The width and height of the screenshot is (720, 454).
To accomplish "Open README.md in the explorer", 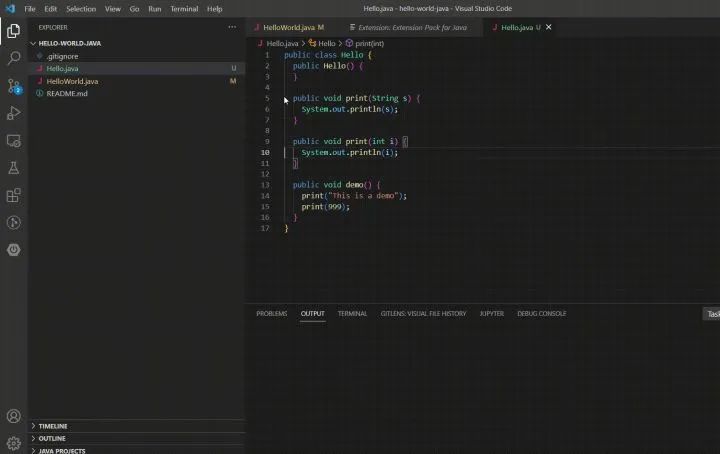I will click(66, 93).
